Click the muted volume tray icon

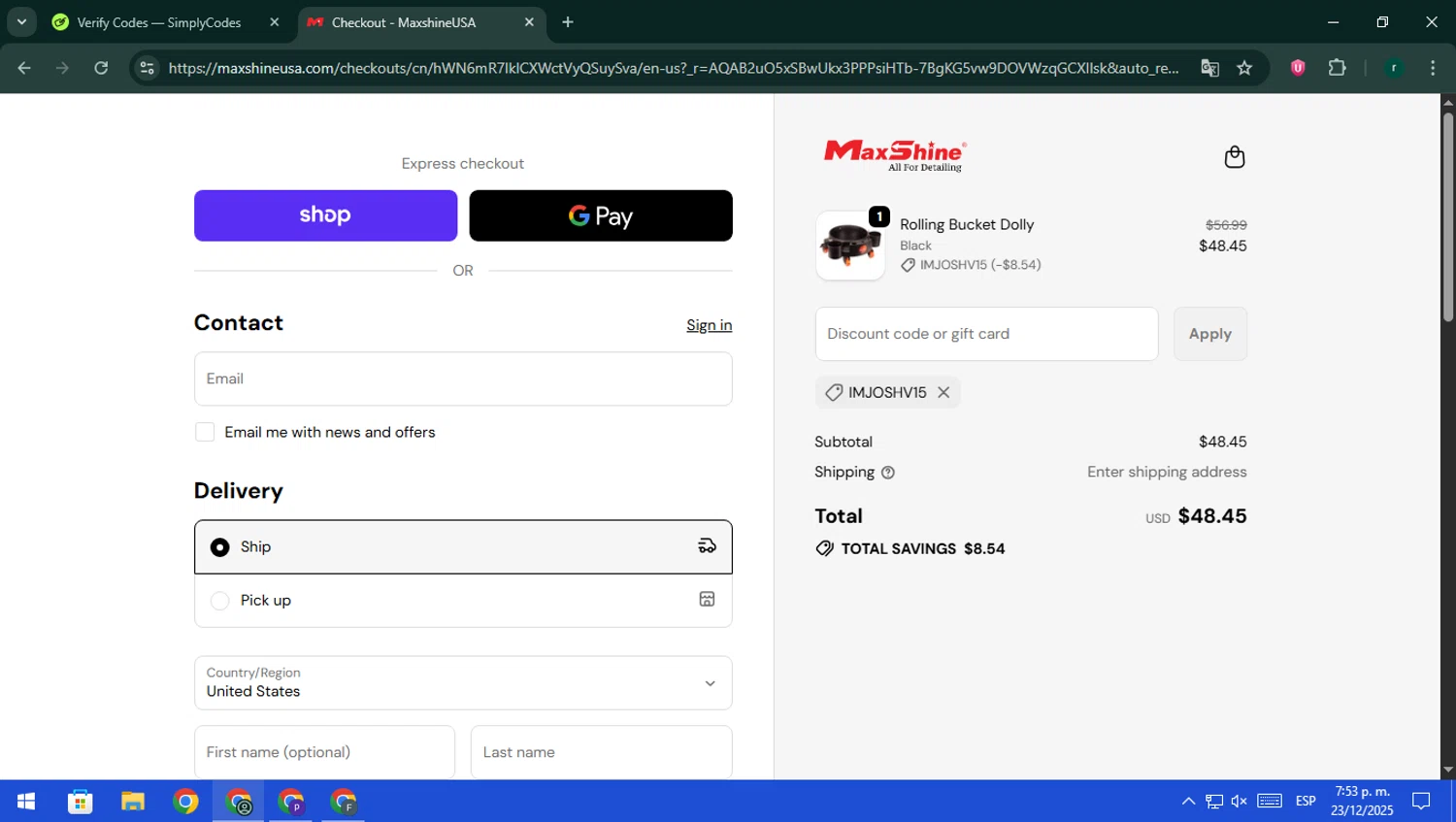1240,802
